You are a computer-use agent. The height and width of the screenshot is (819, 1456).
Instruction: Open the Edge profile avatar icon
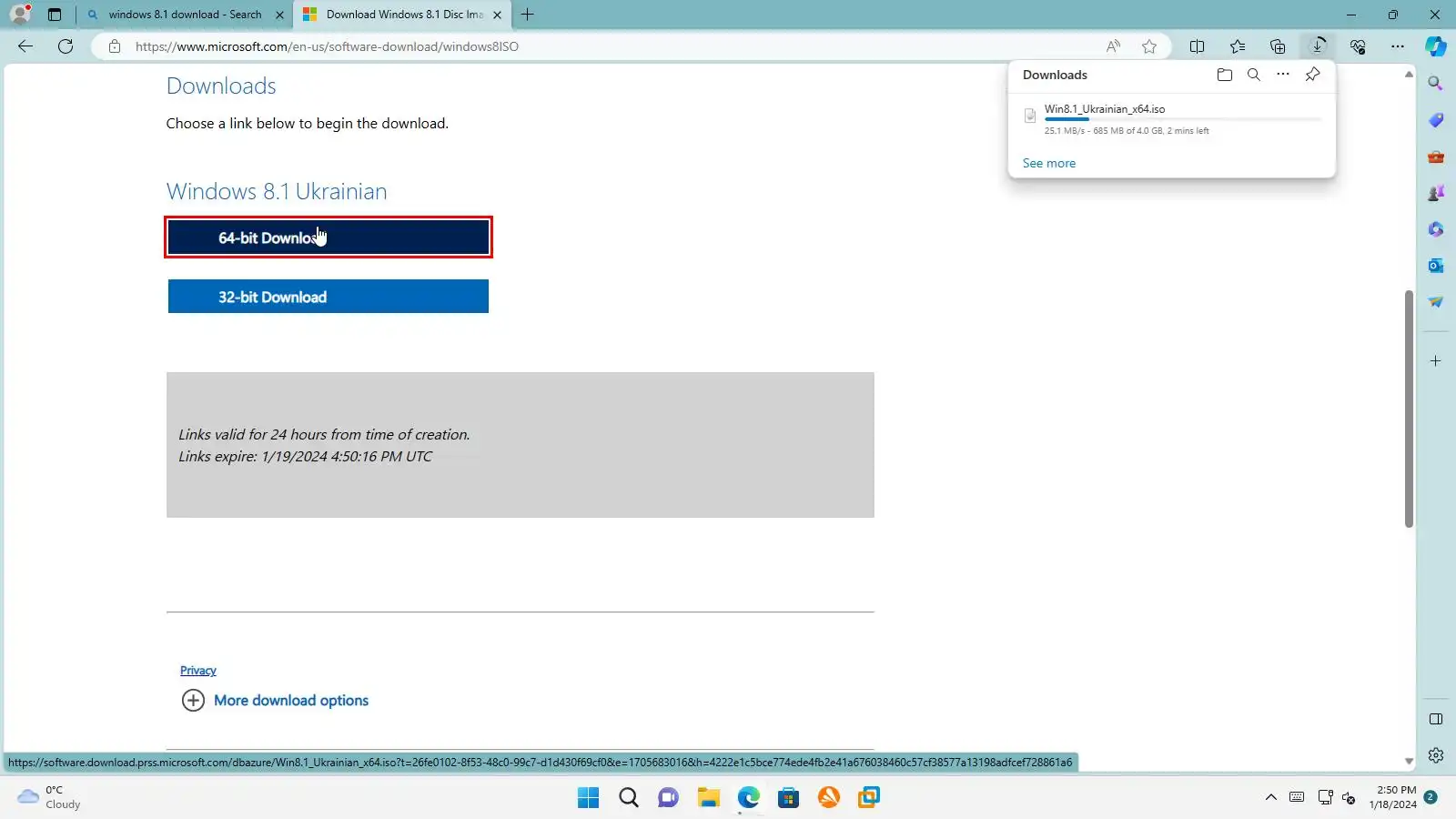pyautogui.click(x=20, y=14)
